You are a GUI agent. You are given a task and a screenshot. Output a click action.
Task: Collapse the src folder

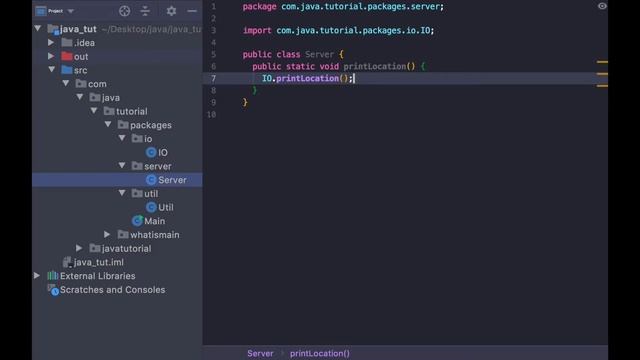52,70
